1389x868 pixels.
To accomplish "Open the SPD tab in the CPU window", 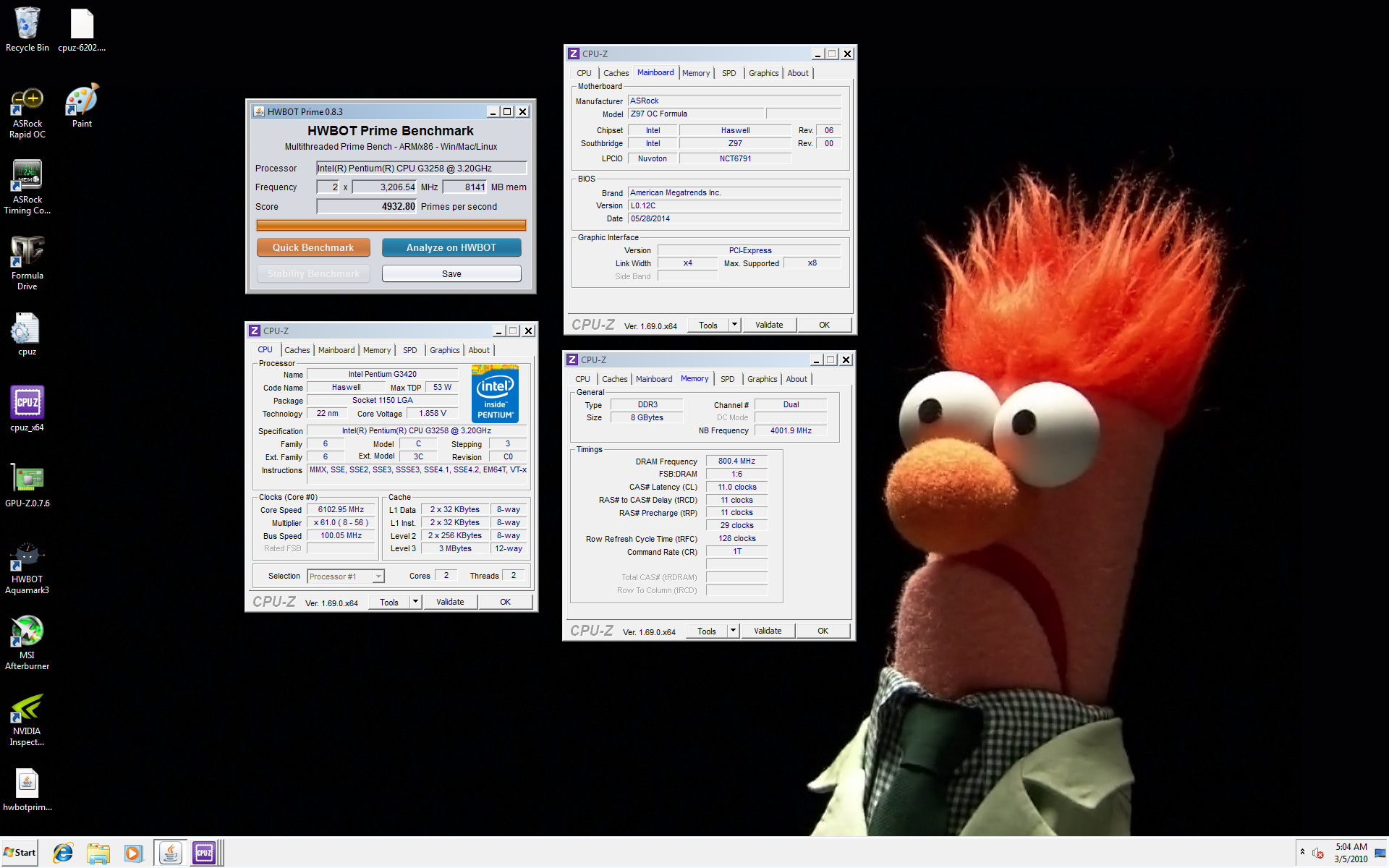I will (410, 350).
